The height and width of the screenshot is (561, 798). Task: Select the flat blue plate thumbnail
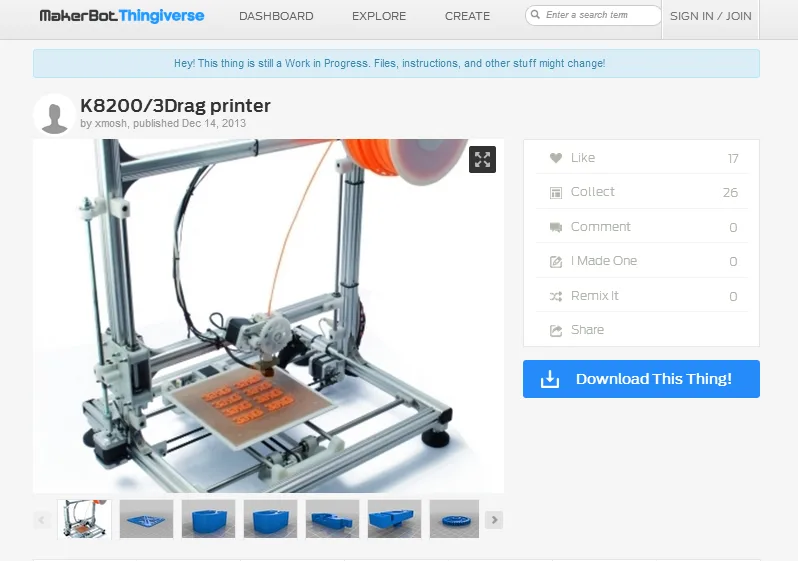[147, 519]
